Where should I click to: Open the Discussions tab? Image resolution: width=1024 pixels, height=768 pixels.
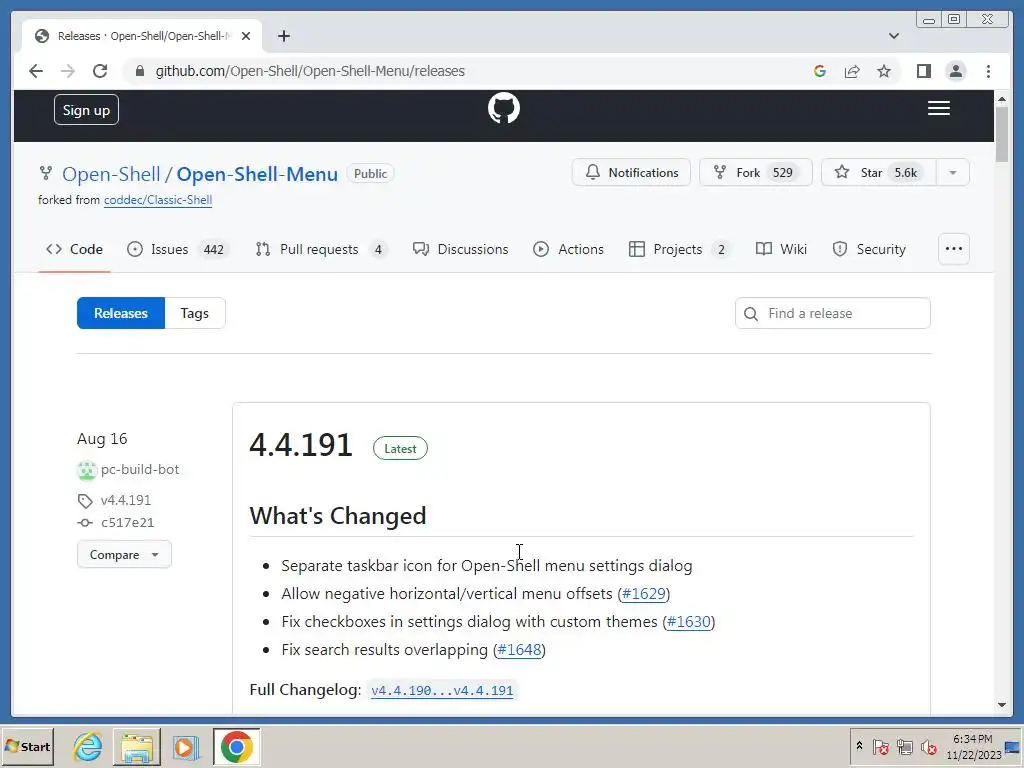(460, 249)
